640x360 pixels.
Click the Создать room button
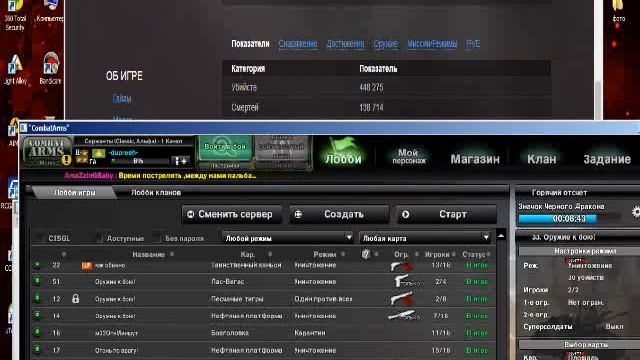click(x=339, y=214)
